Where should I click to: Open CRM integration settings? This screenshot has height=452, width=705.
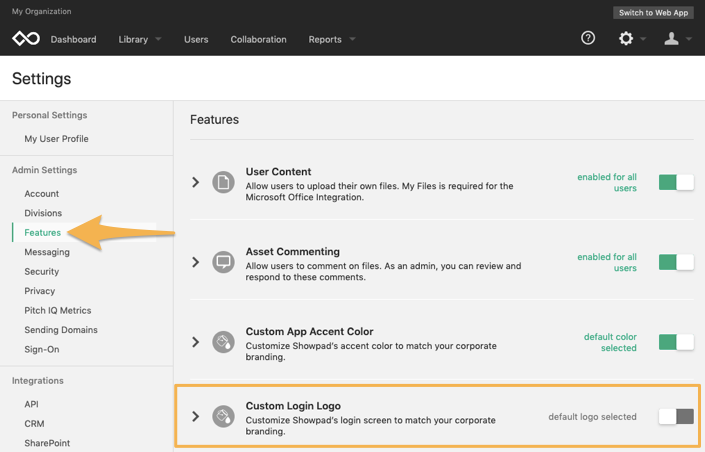pos(34,424)
